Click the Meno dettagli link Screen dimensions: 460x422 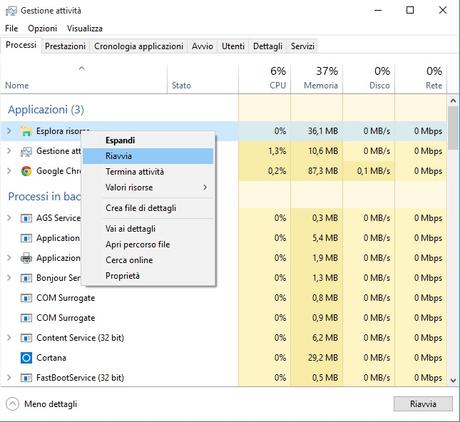[51, 404]
